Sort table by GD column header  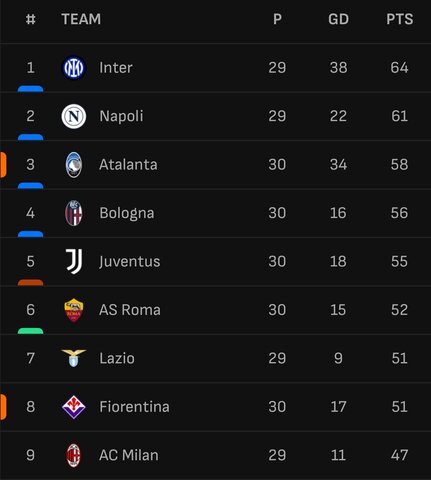click(x=338, y=19)
